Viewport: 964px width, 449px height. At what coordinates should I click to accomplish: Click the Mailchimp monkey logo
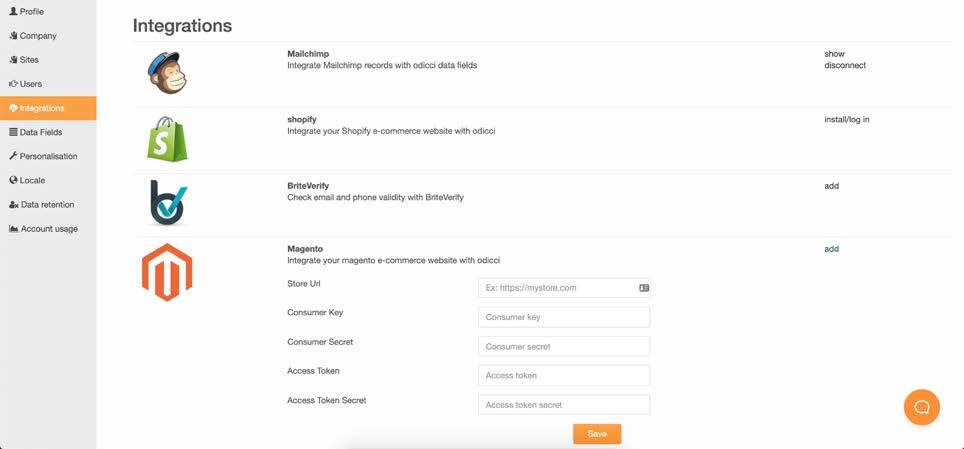167,73
